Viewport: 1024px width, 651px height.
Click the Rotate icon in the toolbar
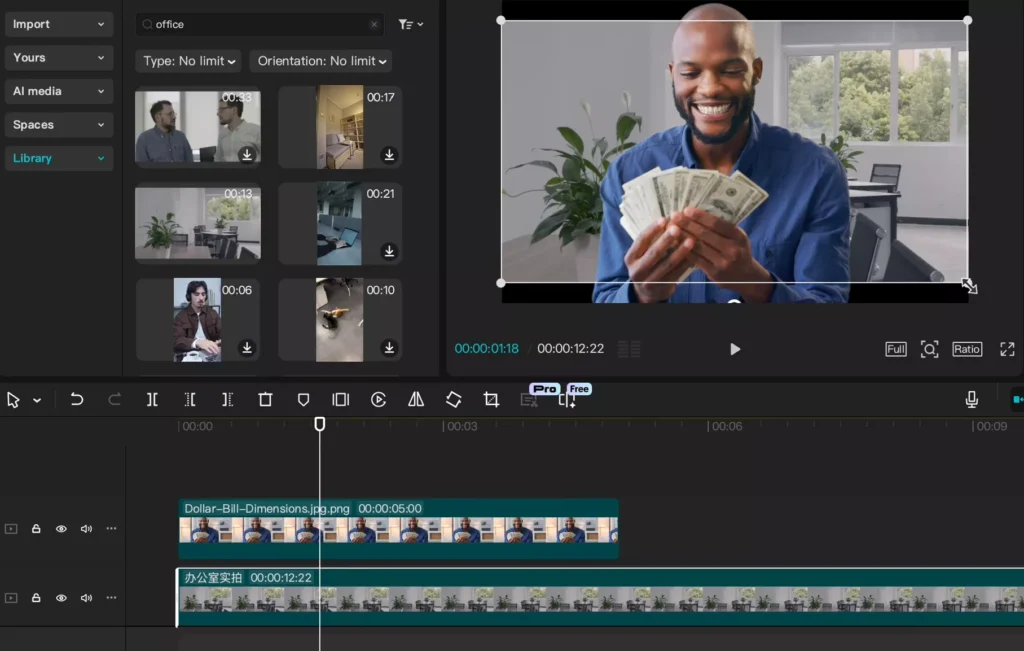pyautogui.click(x=453, y=399)
